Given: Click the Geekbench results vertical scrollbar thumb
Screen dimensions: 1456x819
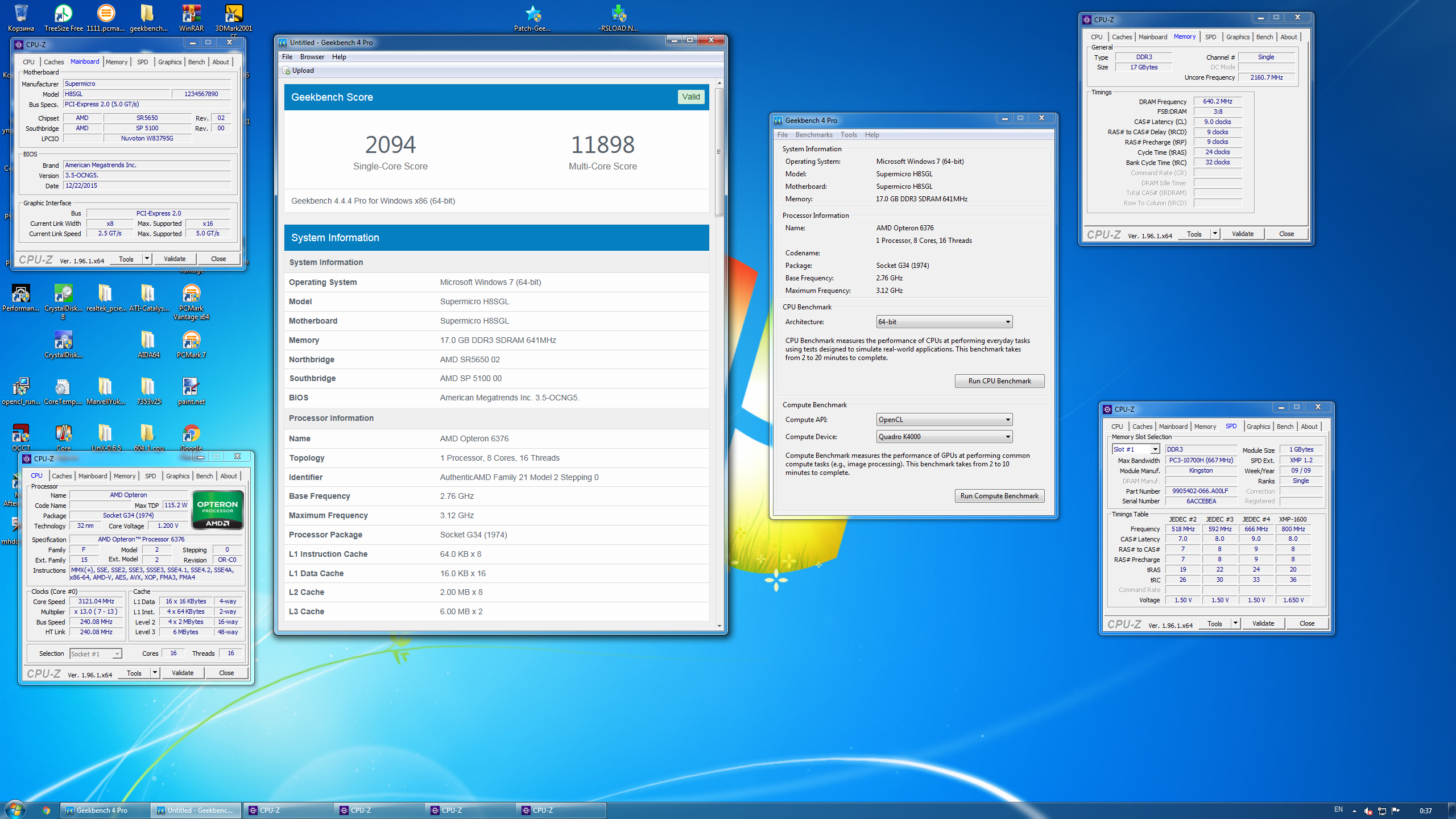Looking at the screenshot, I should coord(719,152).
